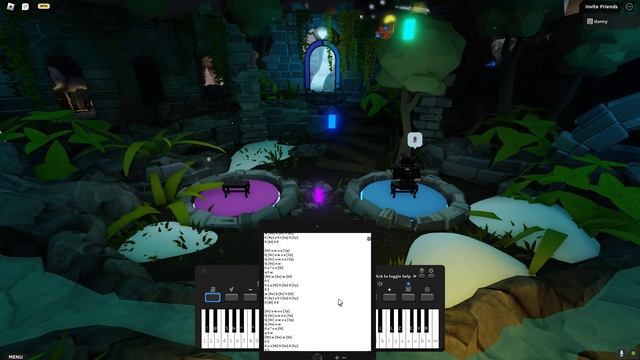Image resolution: width=640 pixels, height=360 pixels.
Task: Click the black bench on the purple platform
Action: click(x=236, y=189)
